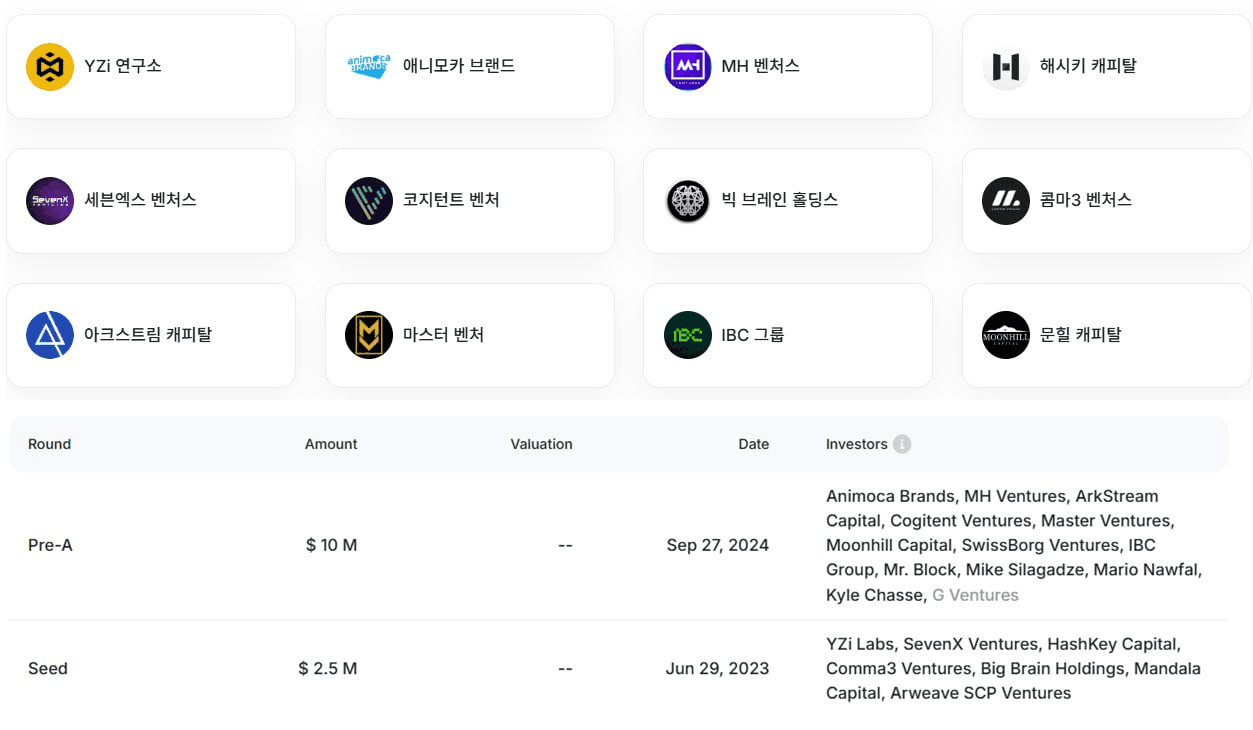Click the ArkStream Capital blue triangle logo
The width and height of the screenshot is (1253, 730).
click(x=50, y=335)
